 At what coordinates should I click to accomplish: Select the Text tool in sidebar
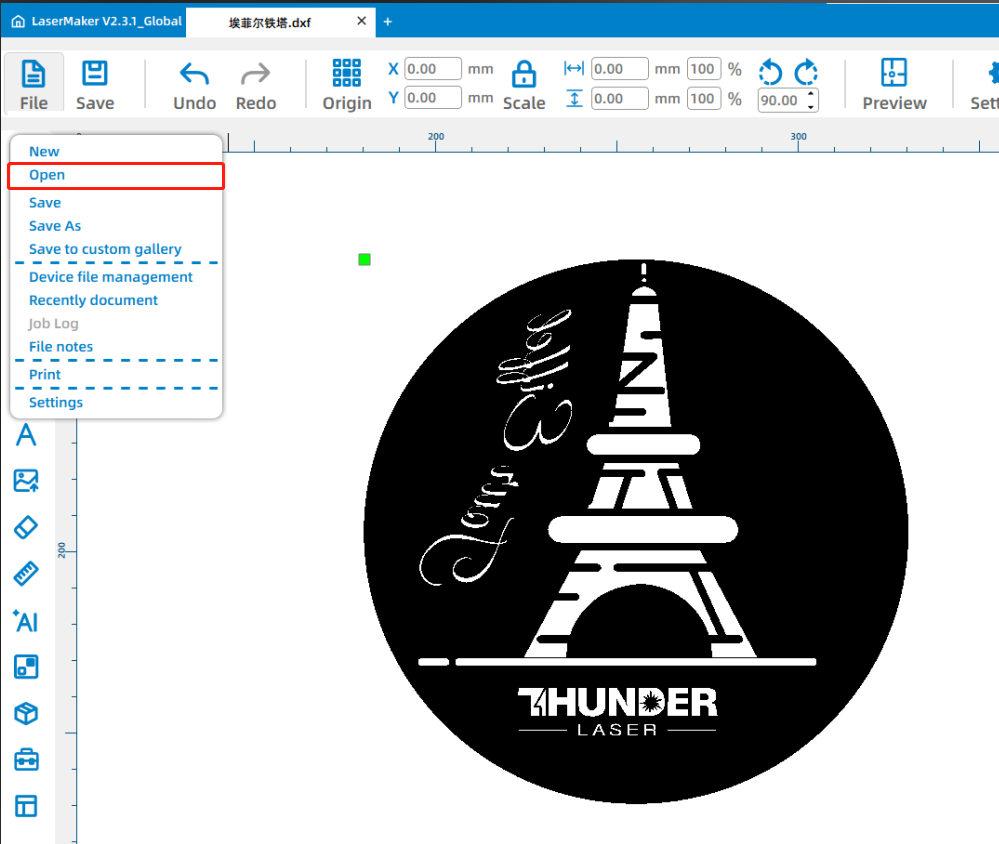(x=26, y=435)
